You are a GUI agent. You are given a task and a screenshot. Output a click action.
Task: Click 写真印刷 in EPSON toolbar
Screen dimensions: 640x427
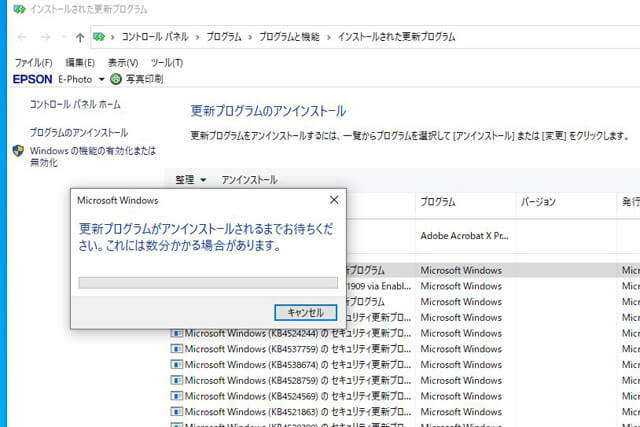click(144, 79)
